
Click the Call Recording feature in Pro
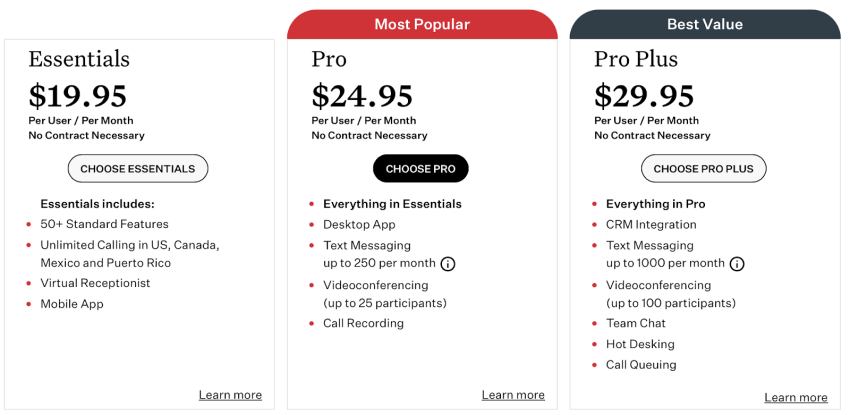tap(363, 323)
